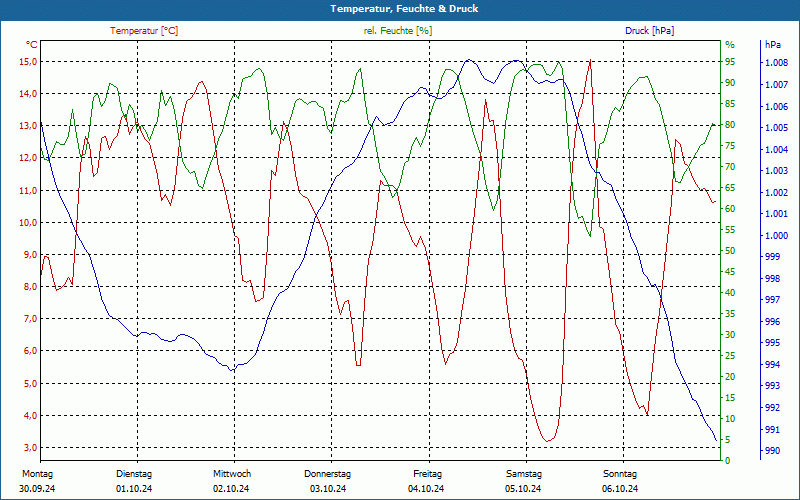
Task: Click the '95' humidity axis value
Action: pos(730,62)
